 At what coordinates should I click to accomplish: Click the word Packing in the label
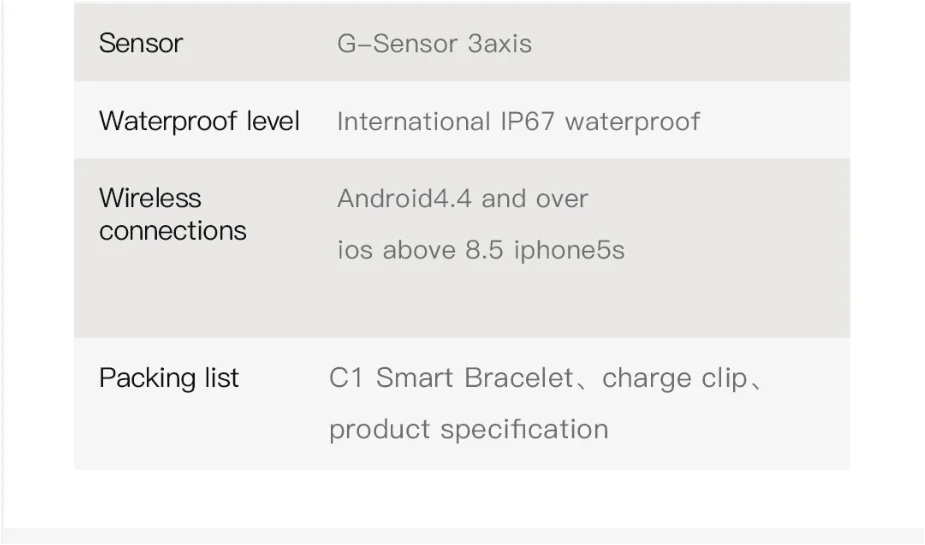(147, 378)
